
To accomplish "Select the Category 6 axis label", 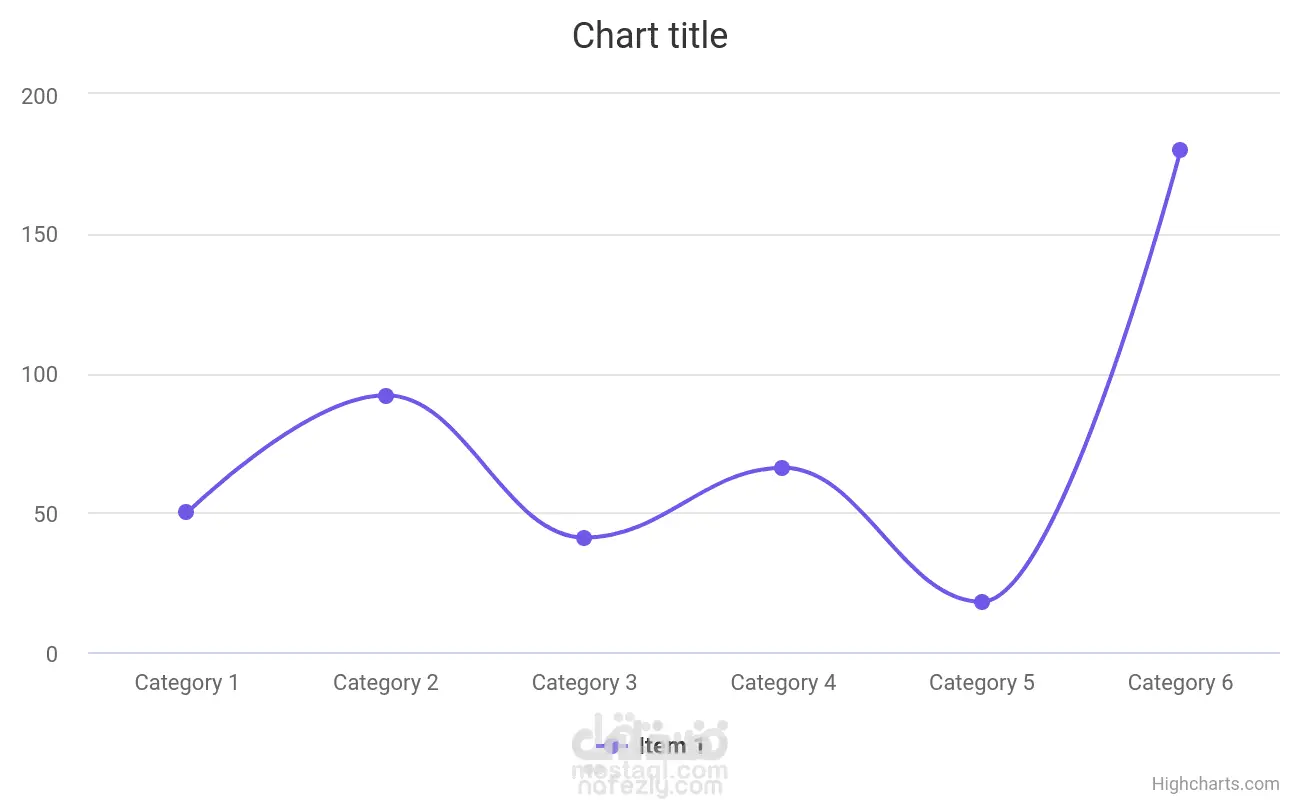I will 1180,683.
